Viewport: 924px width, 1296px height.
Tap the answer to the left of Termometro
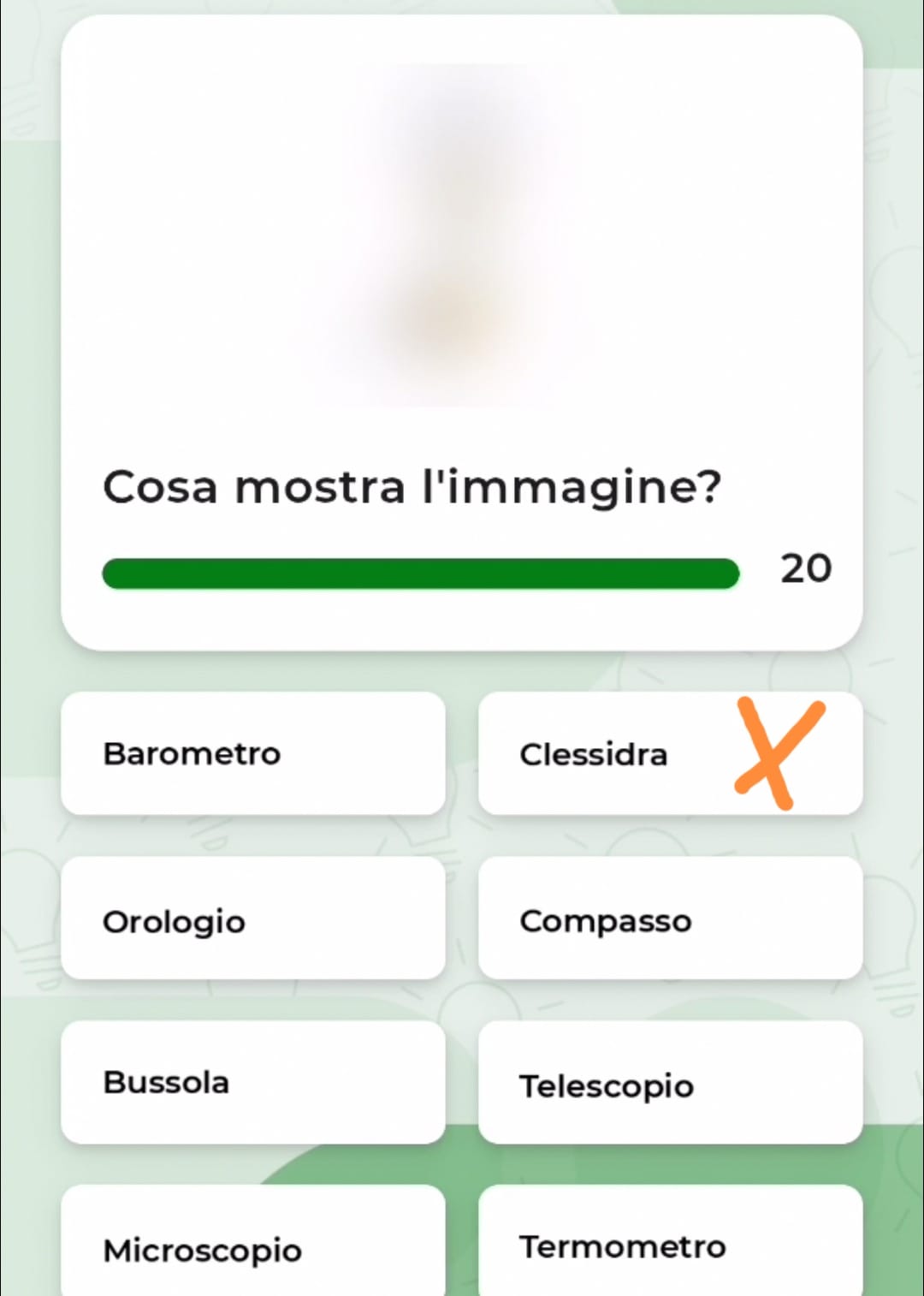[253, 1246]
